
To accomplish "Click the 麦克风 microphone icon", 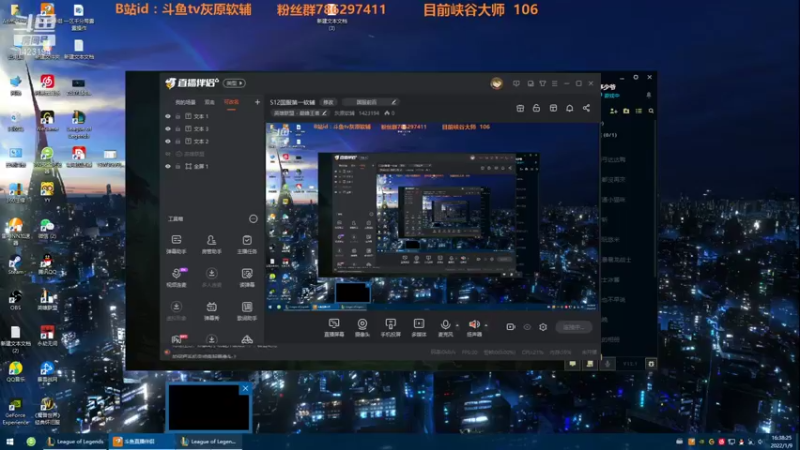I will pyautogui.click(x=445, y=324).
